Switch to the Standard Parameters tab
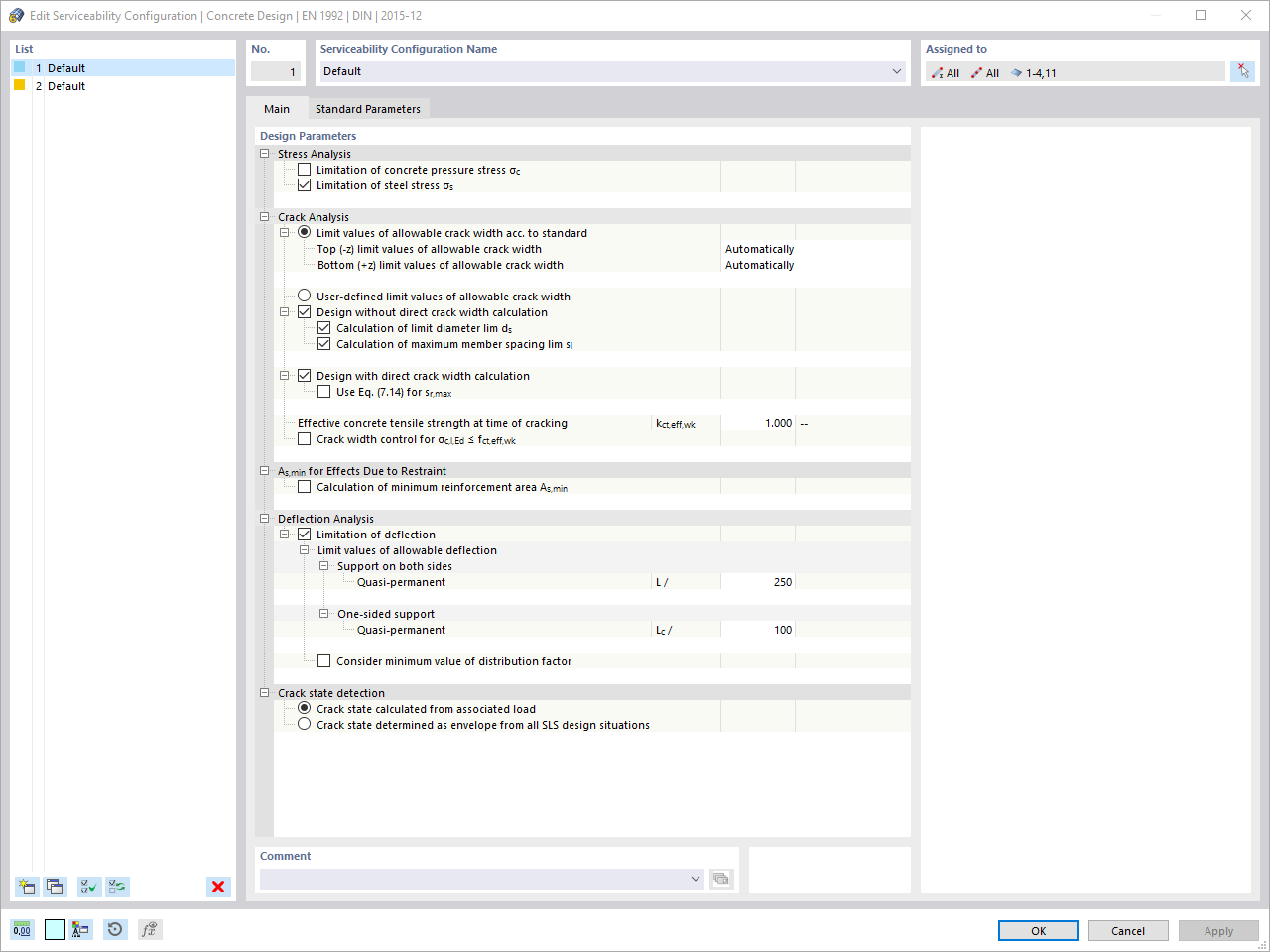Image resolution: width=1270 pixels, height=952 pixels. point(368,108)
